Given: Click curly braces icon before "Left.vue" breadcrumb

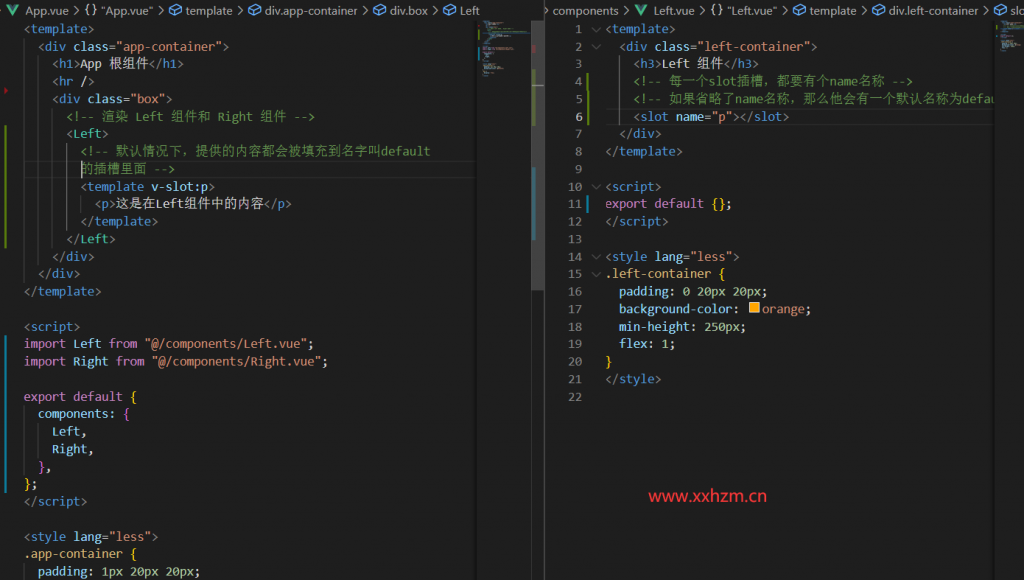Looking at the screenshot, I should 718,10.
